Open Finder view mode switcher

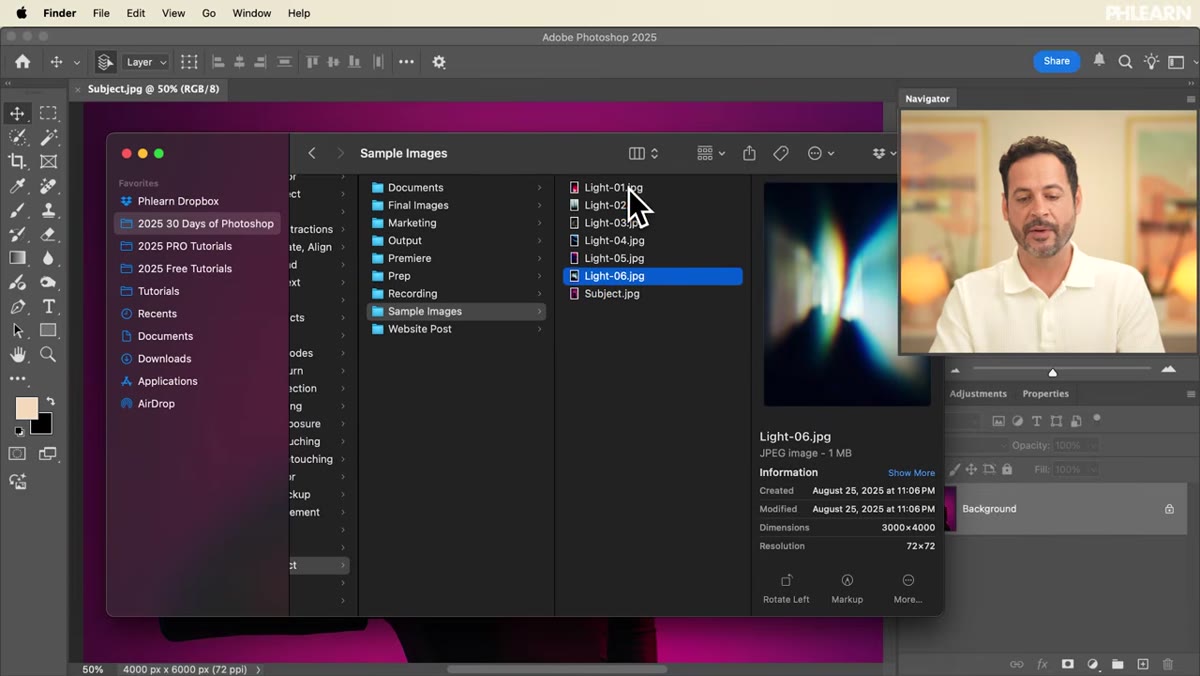pos(643,153)
